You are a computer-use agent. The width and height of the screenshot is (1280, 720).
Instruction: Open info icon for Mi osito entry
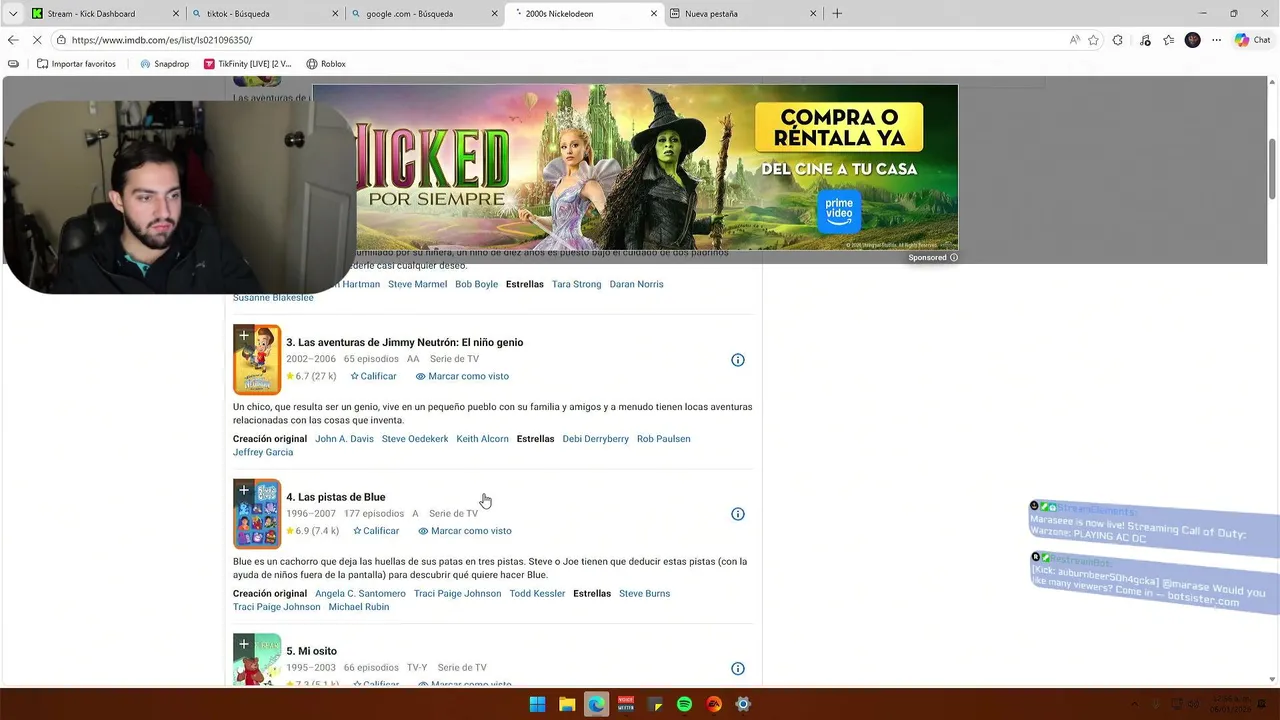click(x=738, y=668)
